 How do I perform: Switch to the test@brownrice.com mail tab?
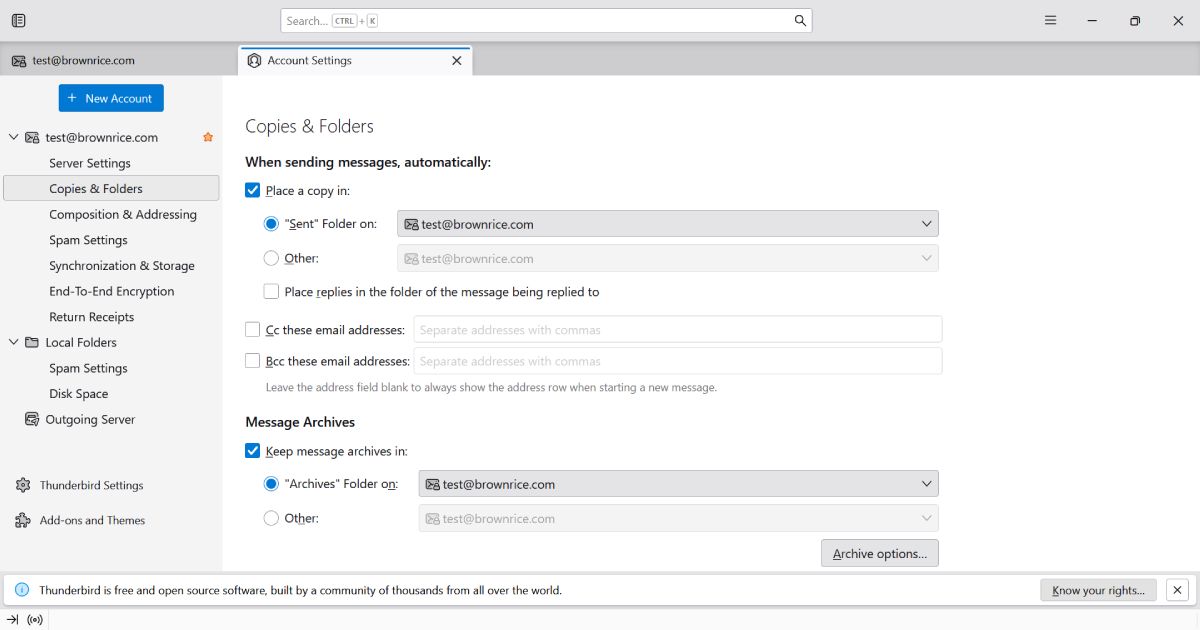pyautogui.click(x=118, y=61)
